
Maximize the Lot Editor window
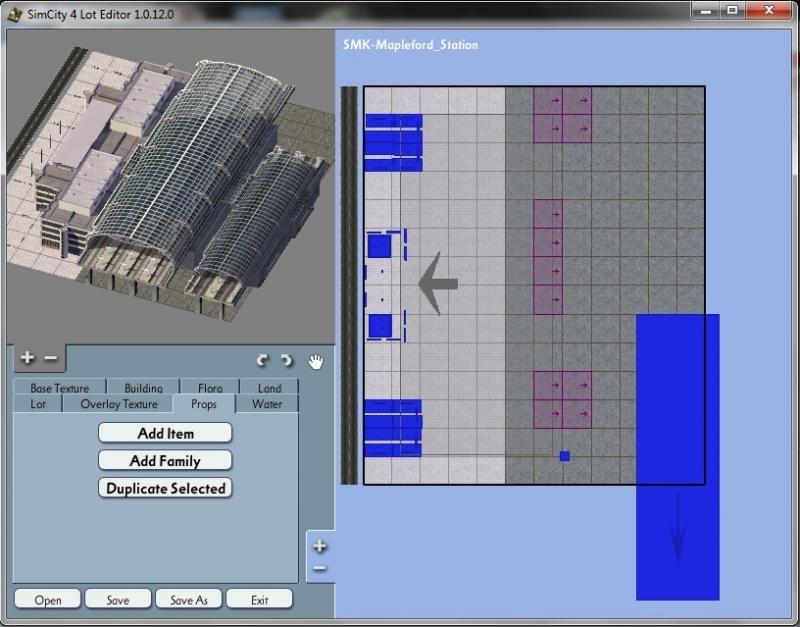tap(733, 11)
